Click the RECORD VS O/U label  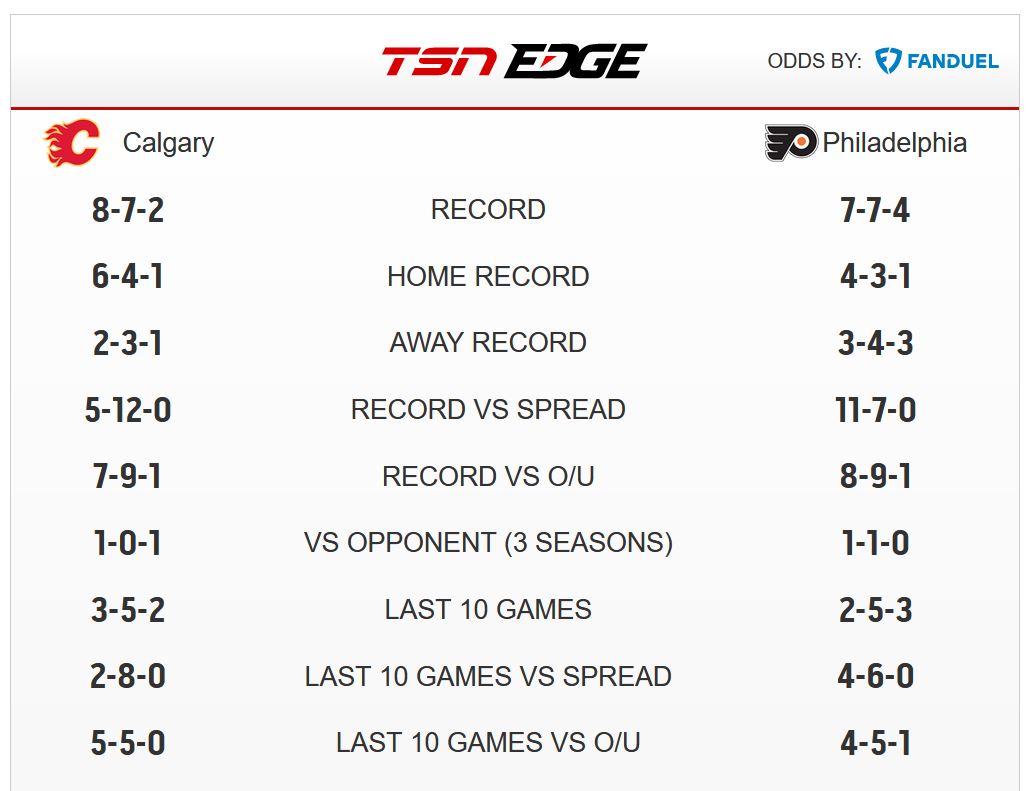[488, 476]
